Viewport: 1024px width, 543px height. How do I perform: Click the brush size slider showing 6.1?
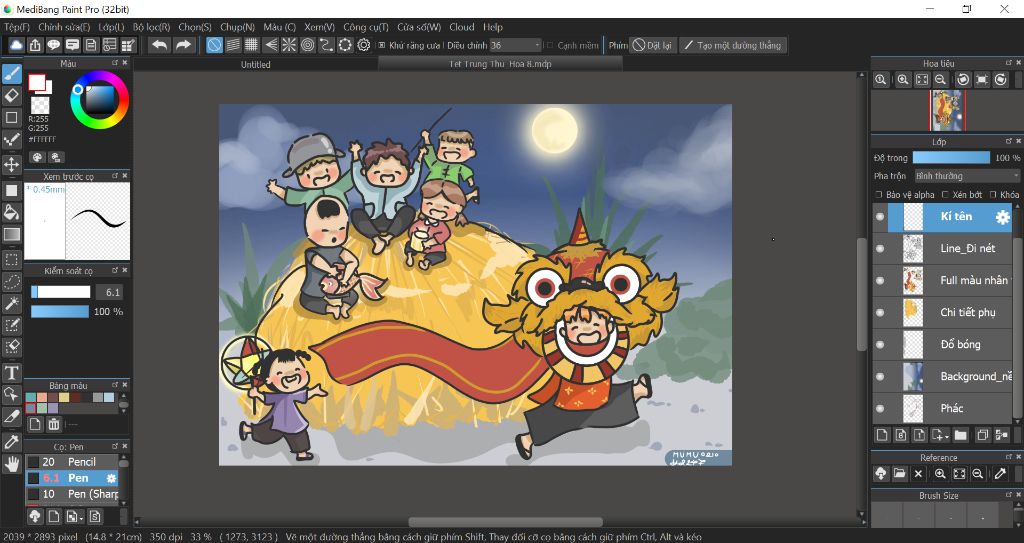click(60, 292)
